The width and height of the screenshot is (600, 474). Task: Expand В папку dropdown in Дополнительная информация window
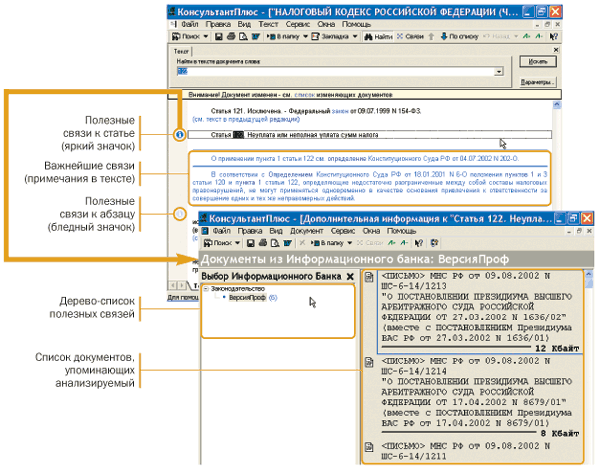(x=349, y=243)
